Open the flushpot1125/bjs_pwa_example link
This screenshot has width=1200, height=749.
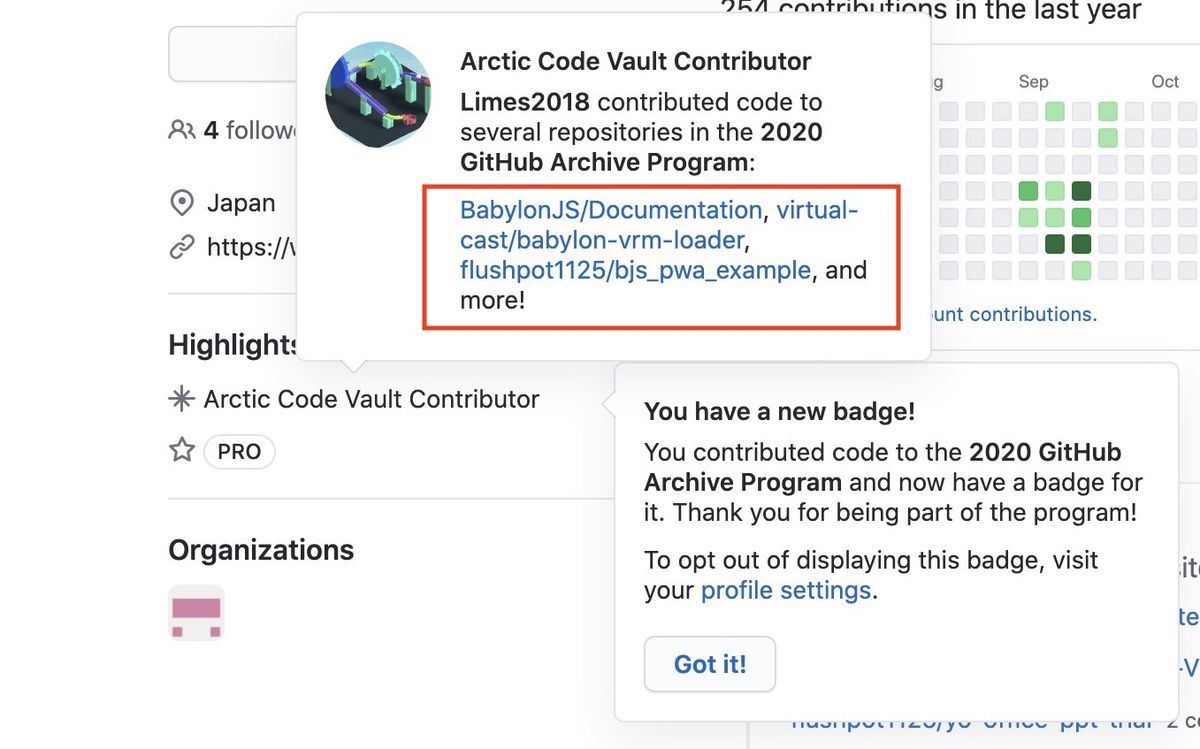click(634, 269)
